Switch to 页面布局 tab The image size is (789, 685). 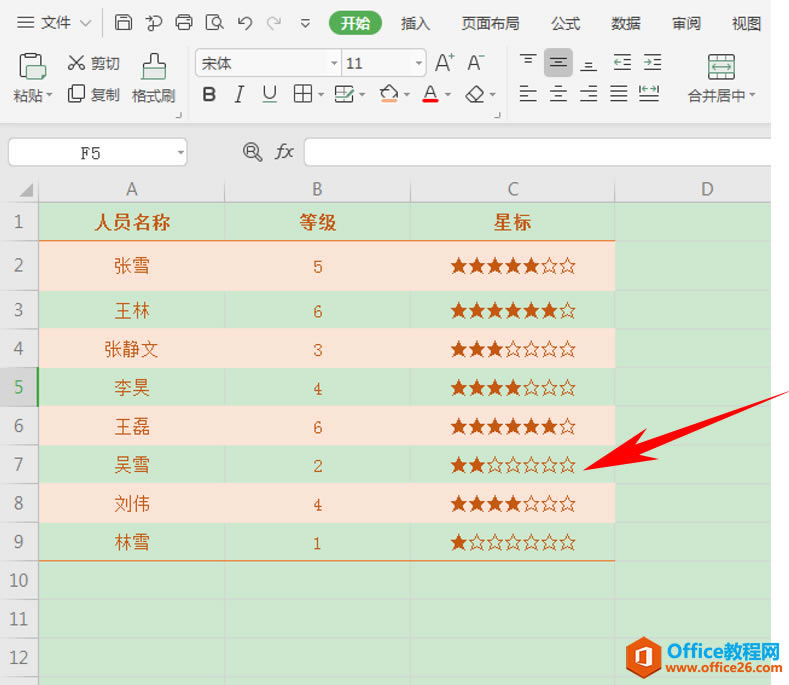coord(490,23)
